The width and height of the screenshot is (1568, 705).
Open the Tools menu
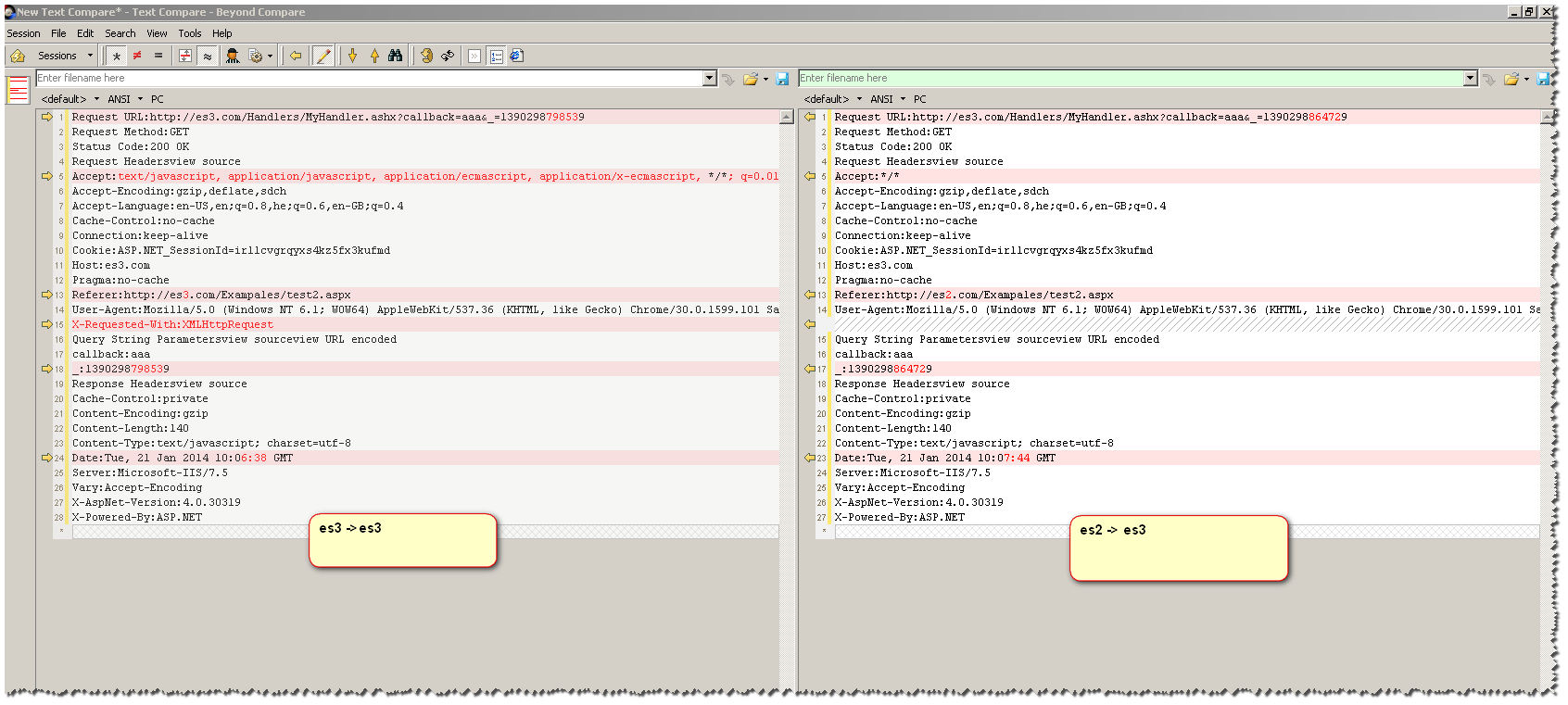point(190,33)
